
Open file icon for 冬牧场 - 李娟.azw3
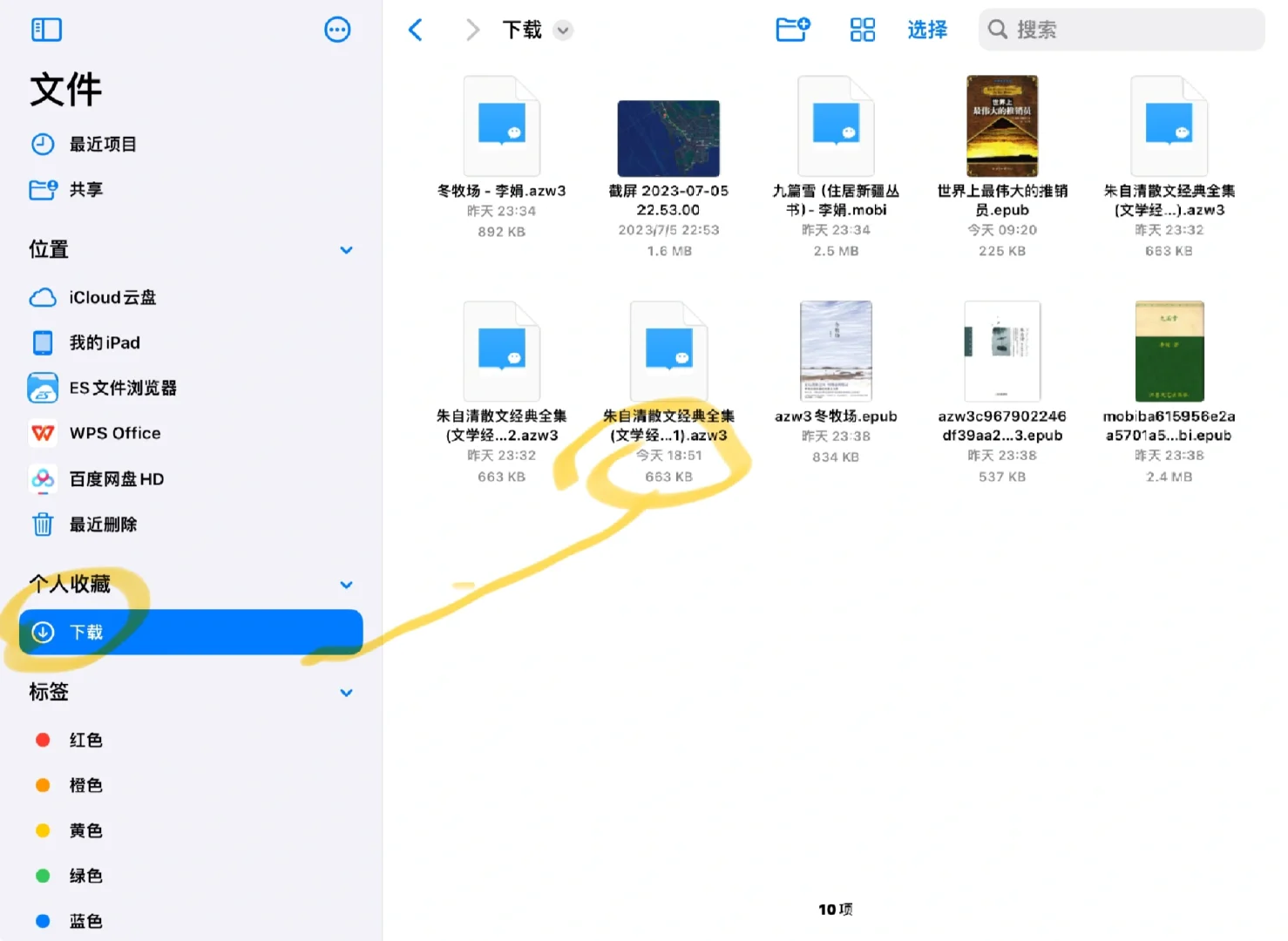(502, 127)
